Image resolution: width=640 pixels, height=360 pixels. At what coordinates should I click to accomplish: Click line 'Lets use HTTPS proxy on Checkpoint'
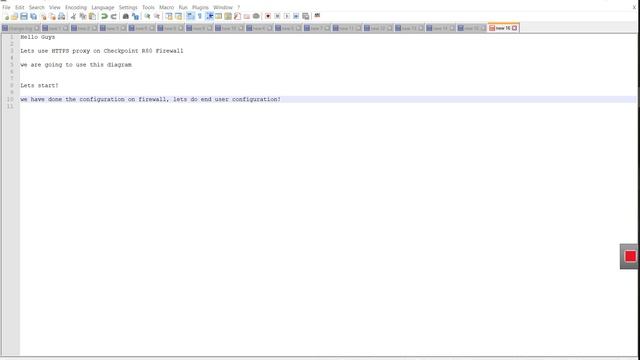pos(102,51)
